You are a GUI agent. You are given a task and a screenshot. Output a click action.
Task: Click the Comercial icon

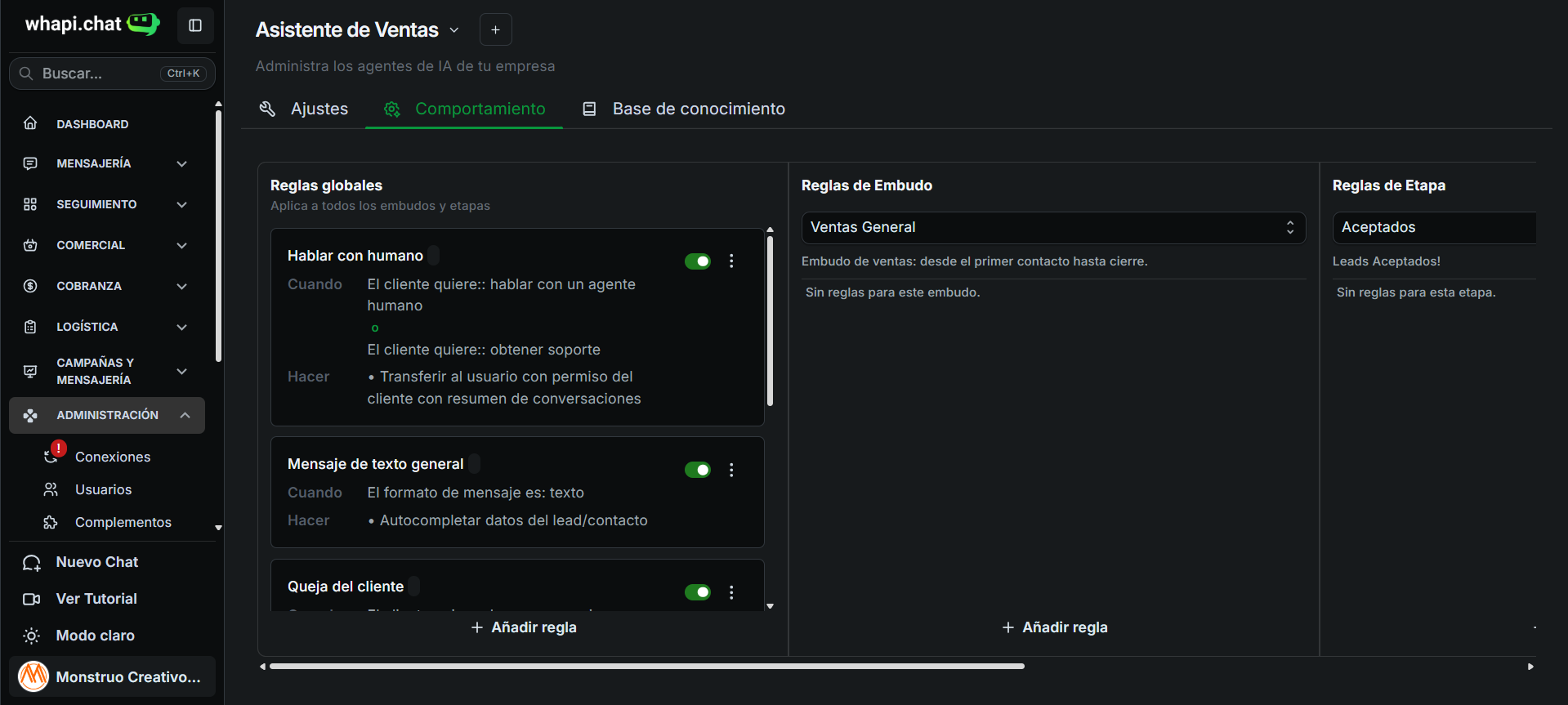30,245
